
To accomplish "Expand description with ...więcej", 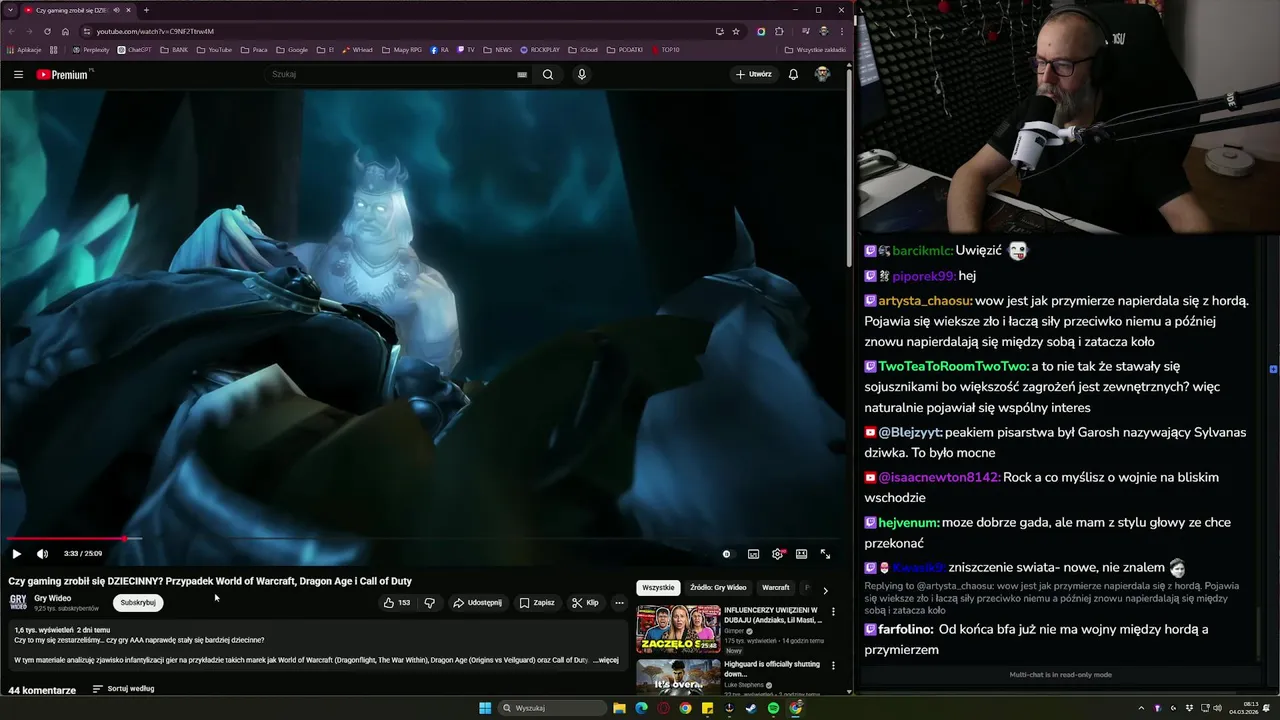I will click(606, 660).
